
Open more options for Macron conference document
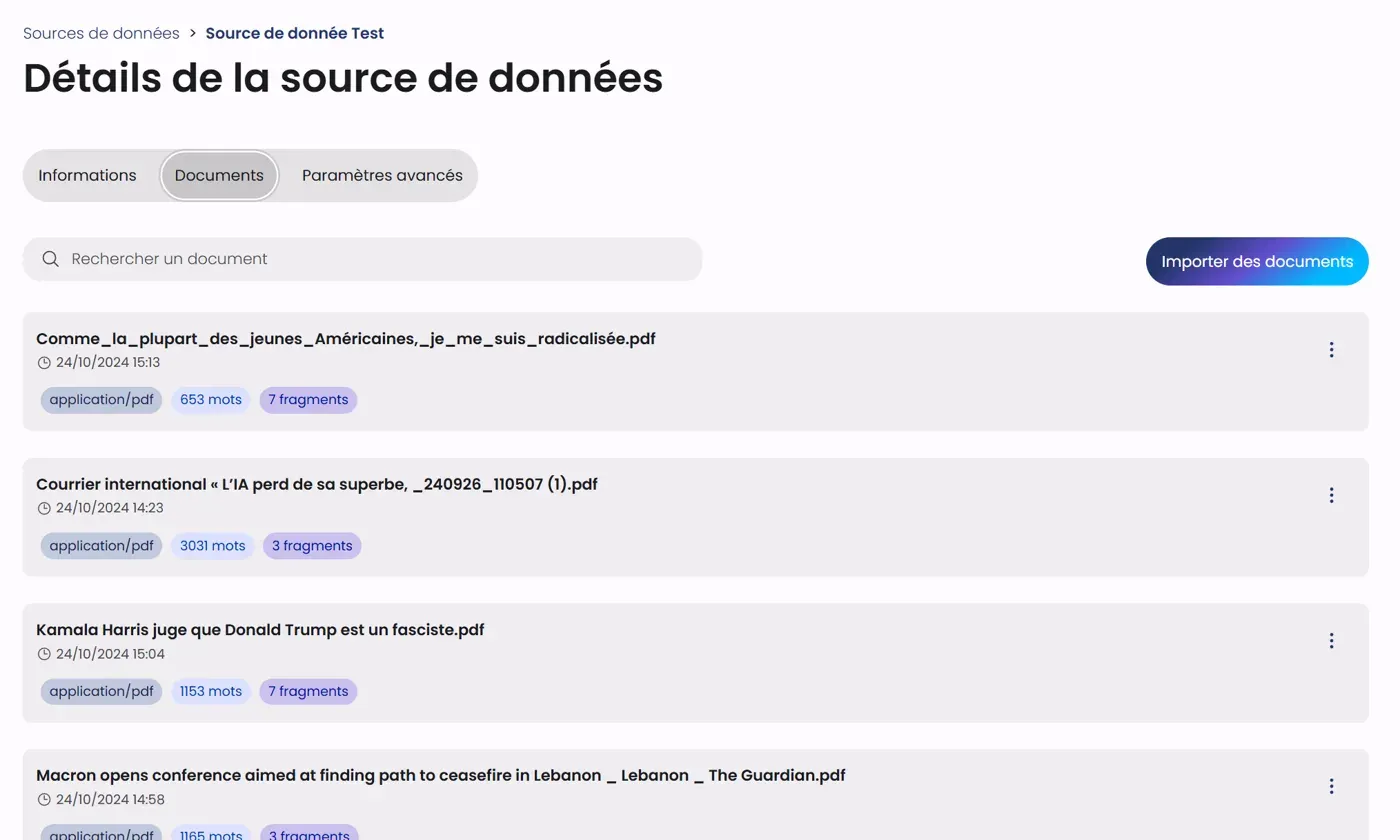tap(1331, 787)
